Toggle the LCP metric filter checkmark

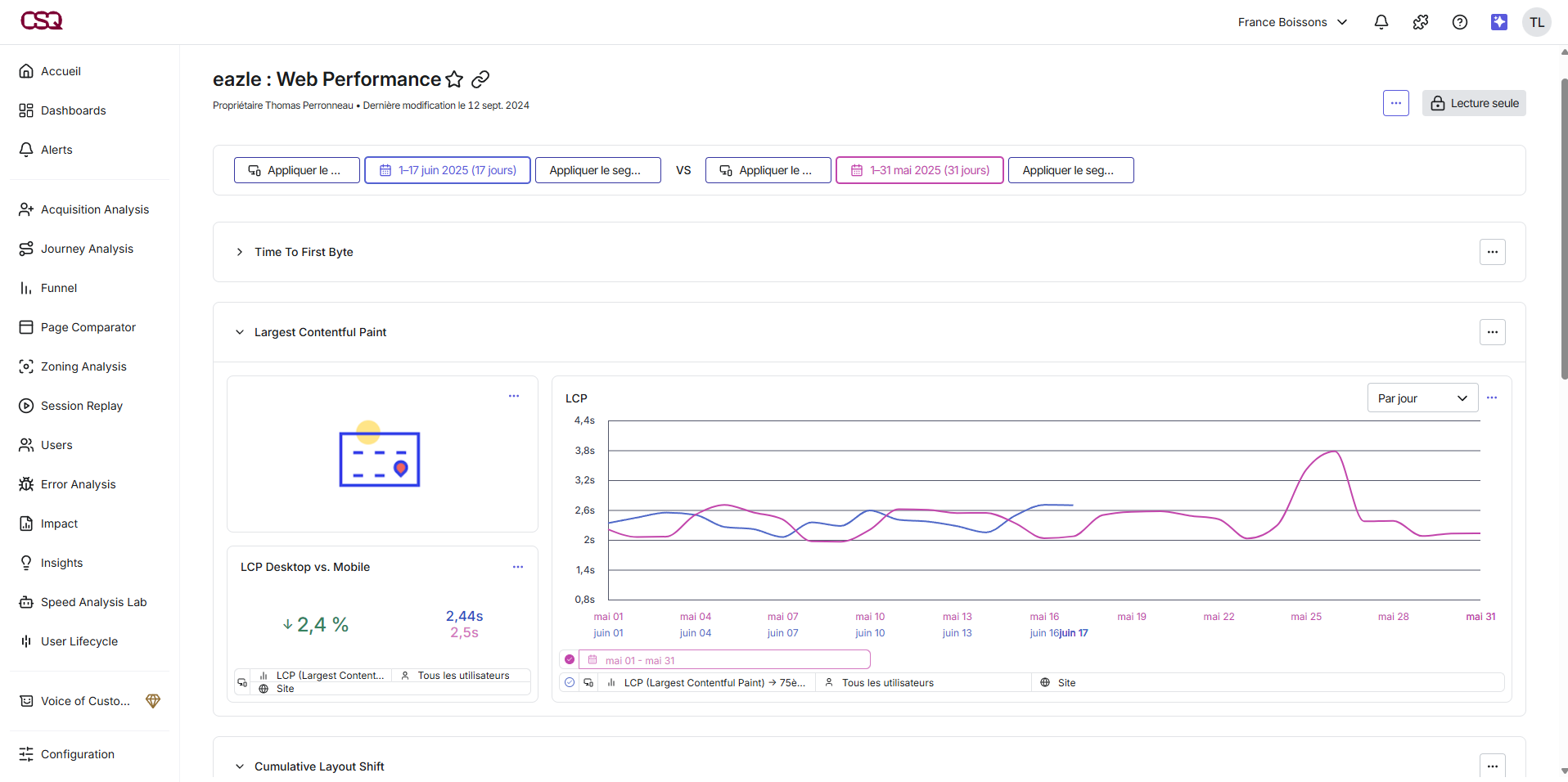(x=570, y=682)
